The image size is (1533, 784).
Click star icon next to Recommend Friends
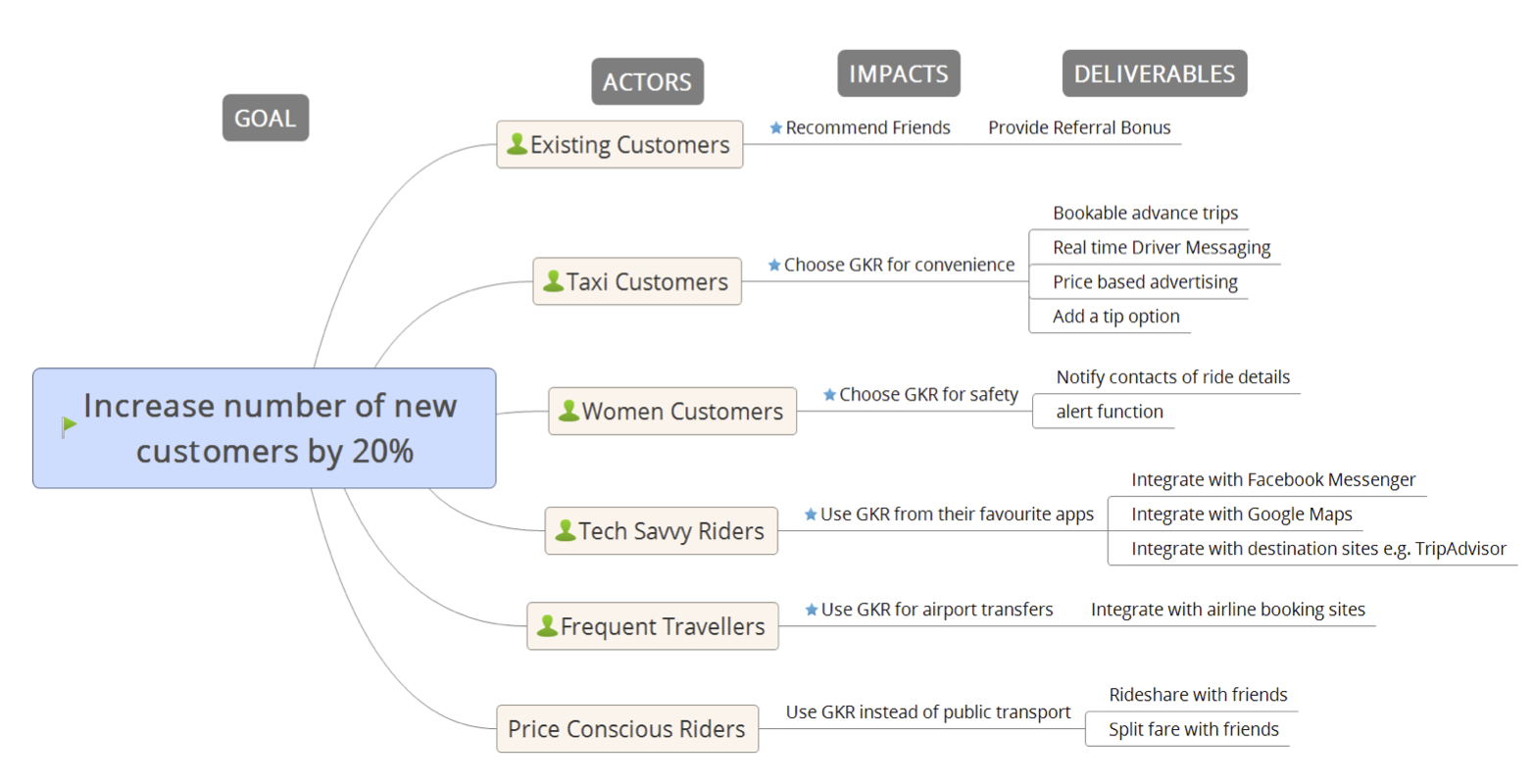click(776, 127)
